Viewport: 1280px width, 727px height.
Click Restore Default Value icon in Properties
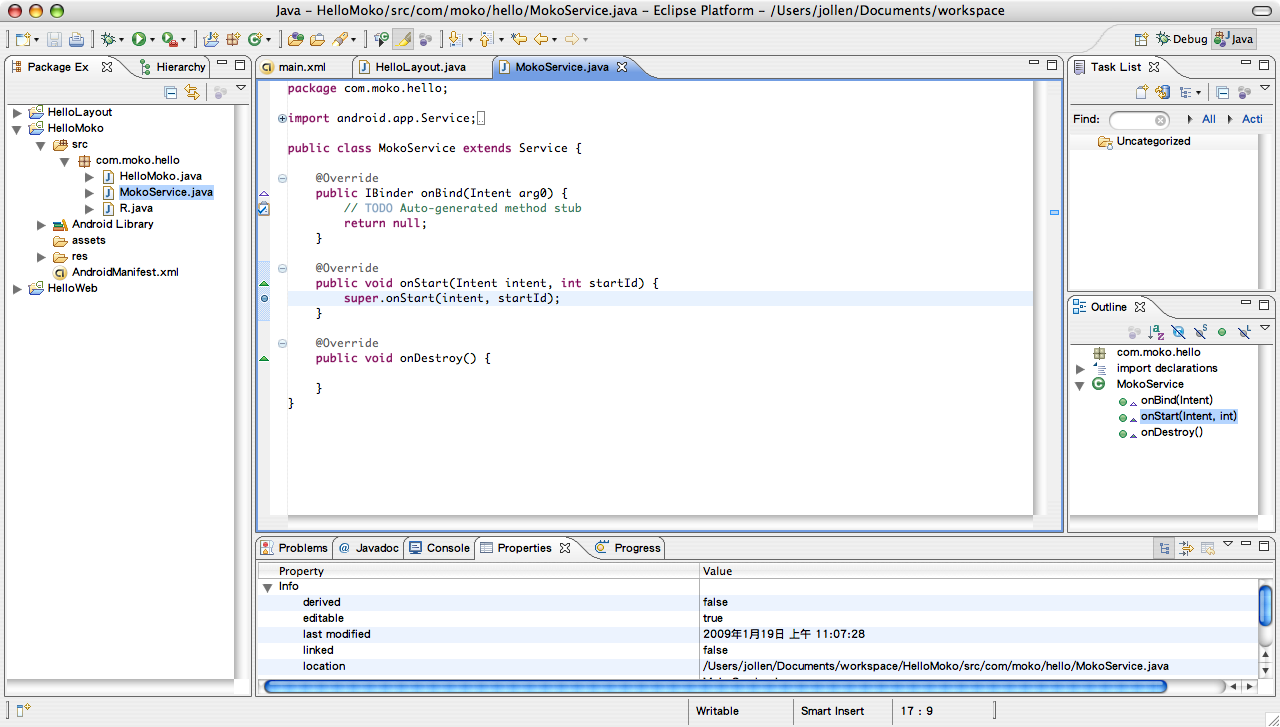pos(1208,548)
